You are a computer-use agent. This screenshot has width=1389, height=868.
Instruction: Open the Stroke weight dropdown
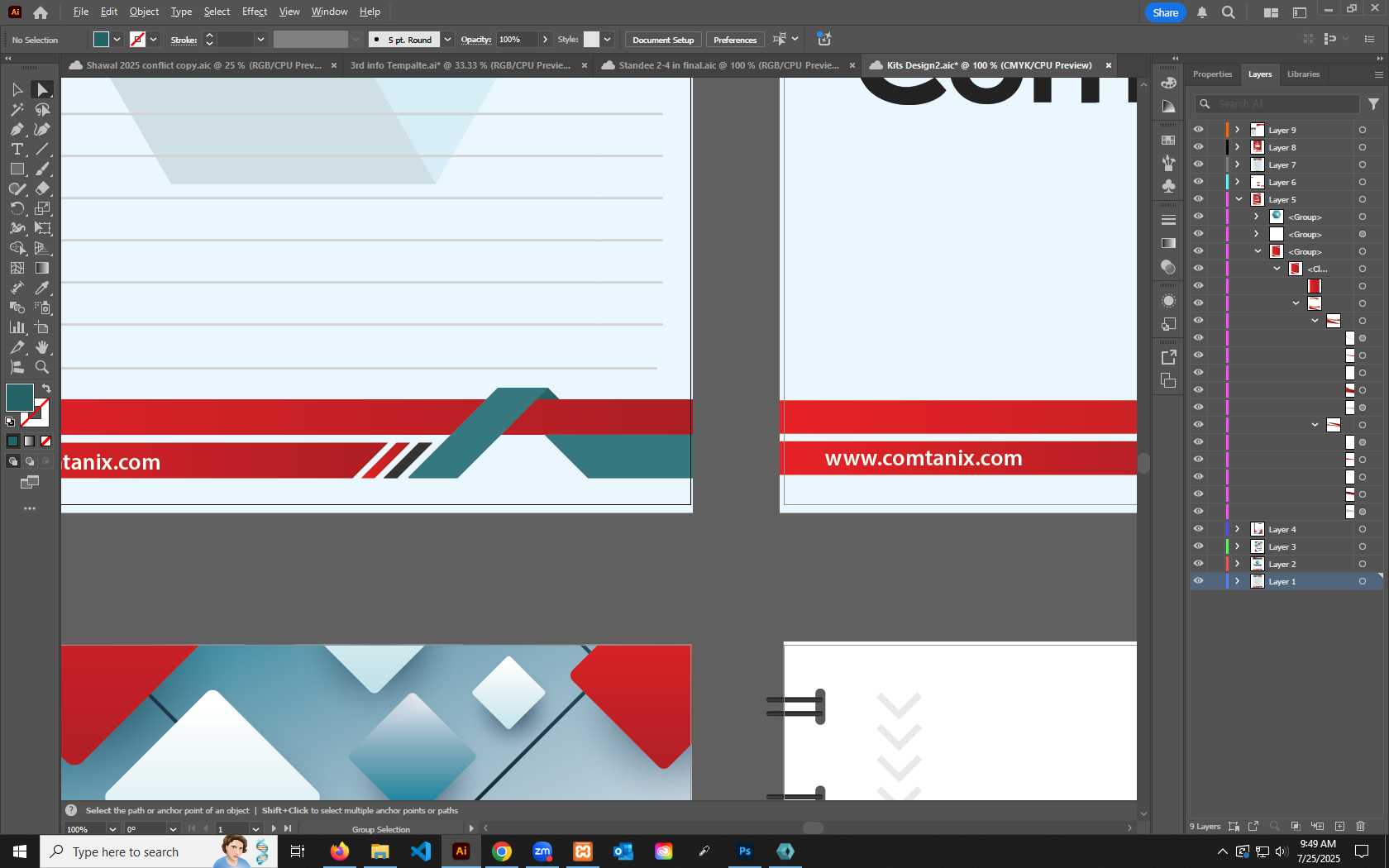pyautogui.click(x=260, y=40)
